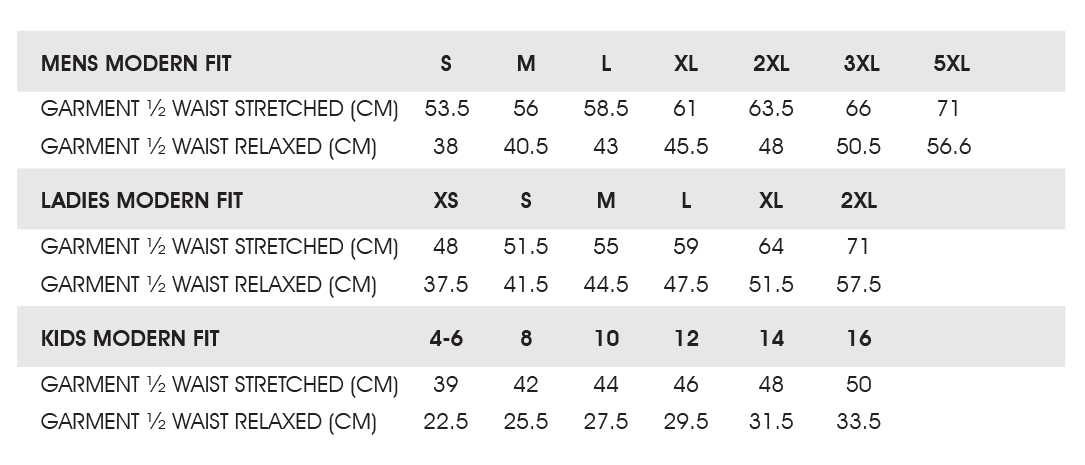Select the 3XL size column header
This screenshot has width=1085, height=465.
point(861,64)
